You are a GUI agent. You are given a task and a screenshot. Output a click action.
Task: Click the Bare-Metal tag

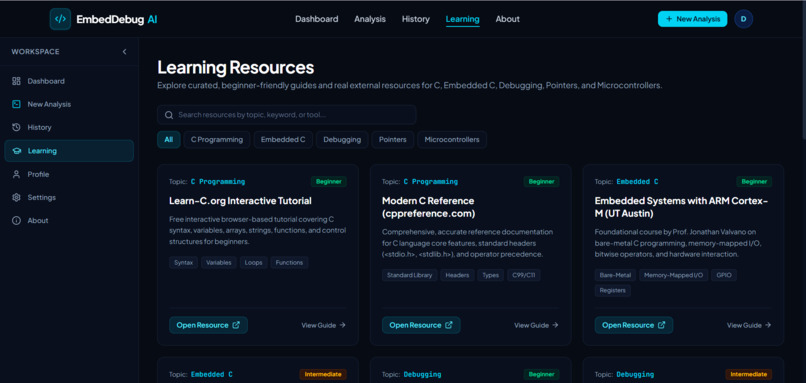[615, 275]
